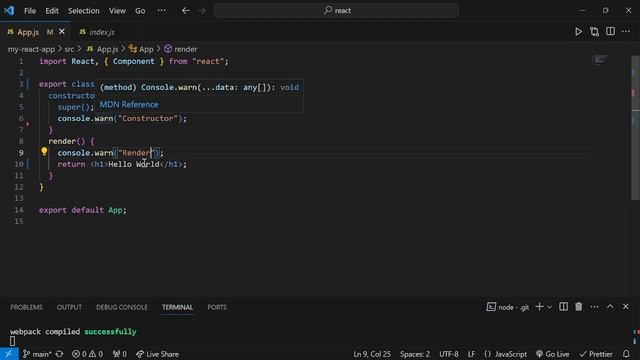This screenshot has width=640, height=360.
Task: Select the node - .git terminal
Action: pyautogui.click(x=508, y=307)
